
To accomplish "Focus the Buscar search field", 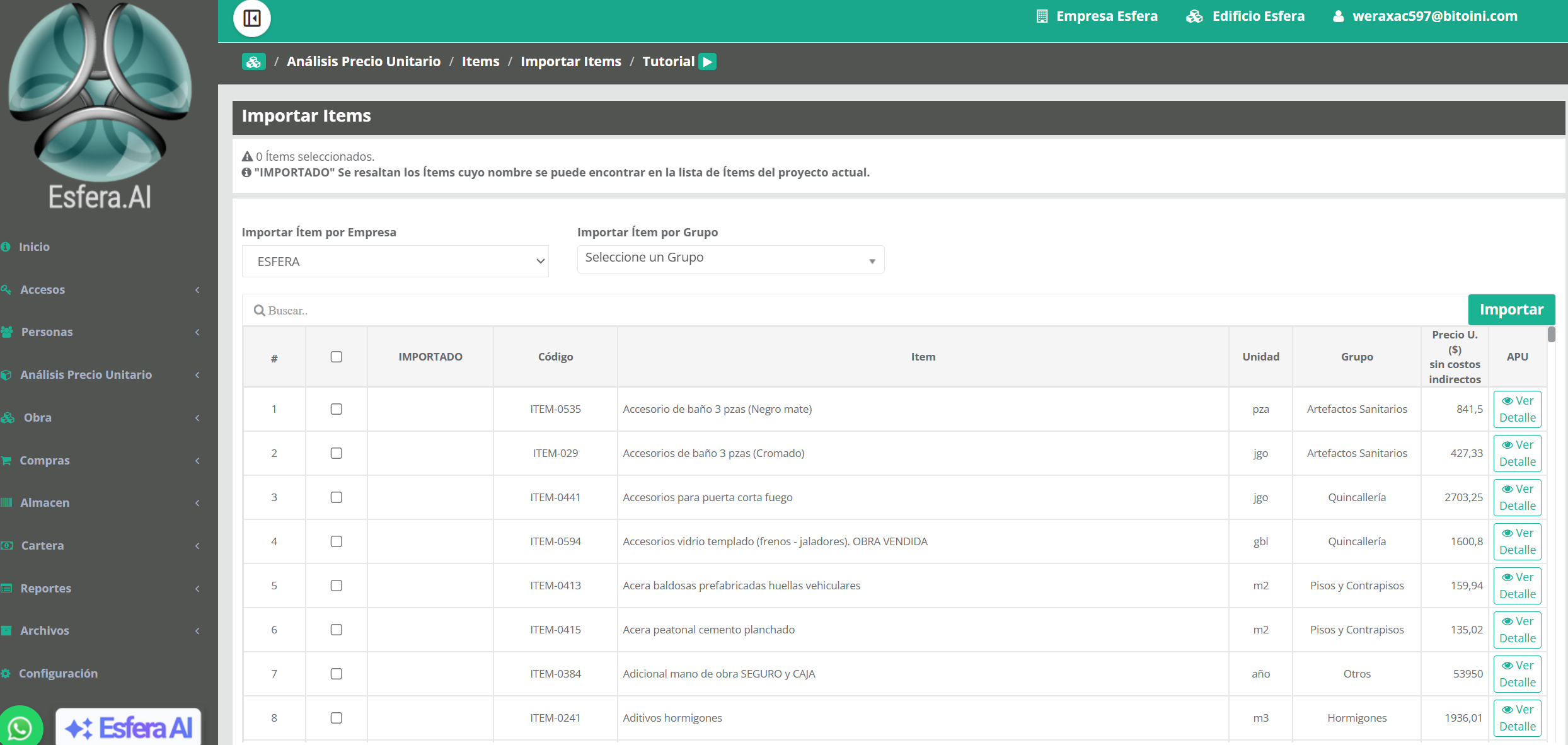I will click(855, 310).
